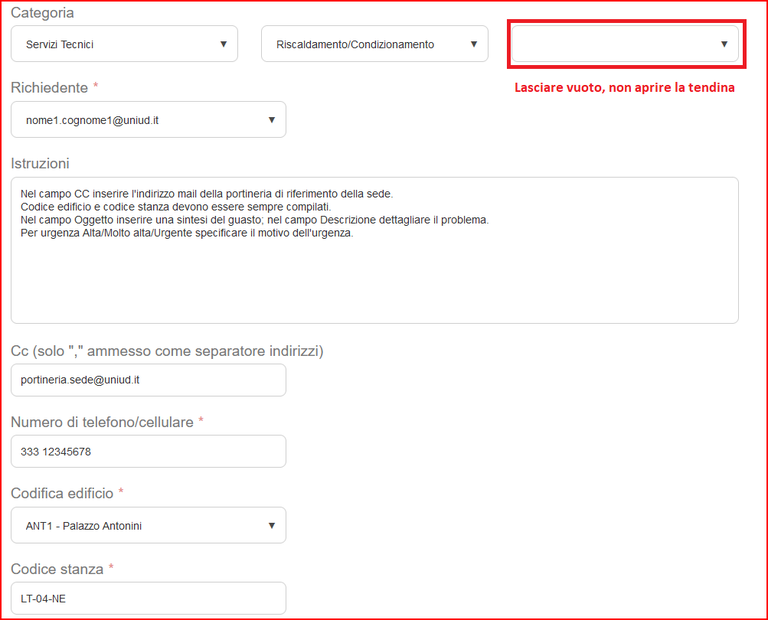Click the red 'Lasciare vuoto' note text
This screenshot has height=620, width=768.
point(624,88)
